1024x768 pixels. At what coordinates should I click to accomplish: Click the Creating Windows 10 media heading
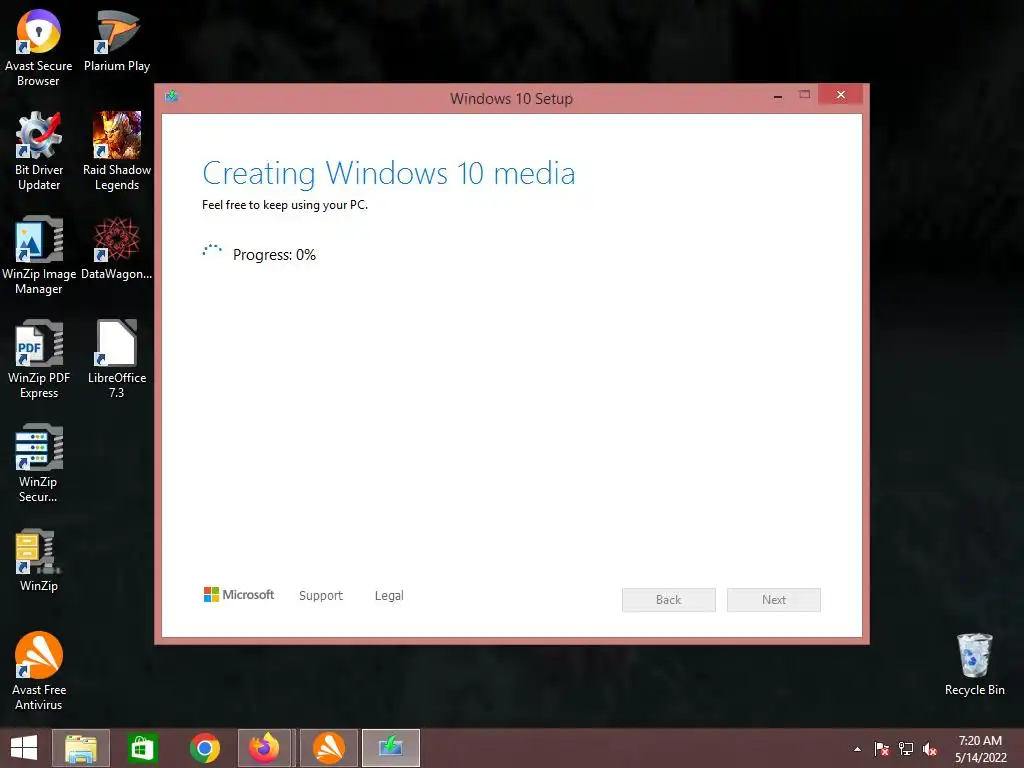389,174
